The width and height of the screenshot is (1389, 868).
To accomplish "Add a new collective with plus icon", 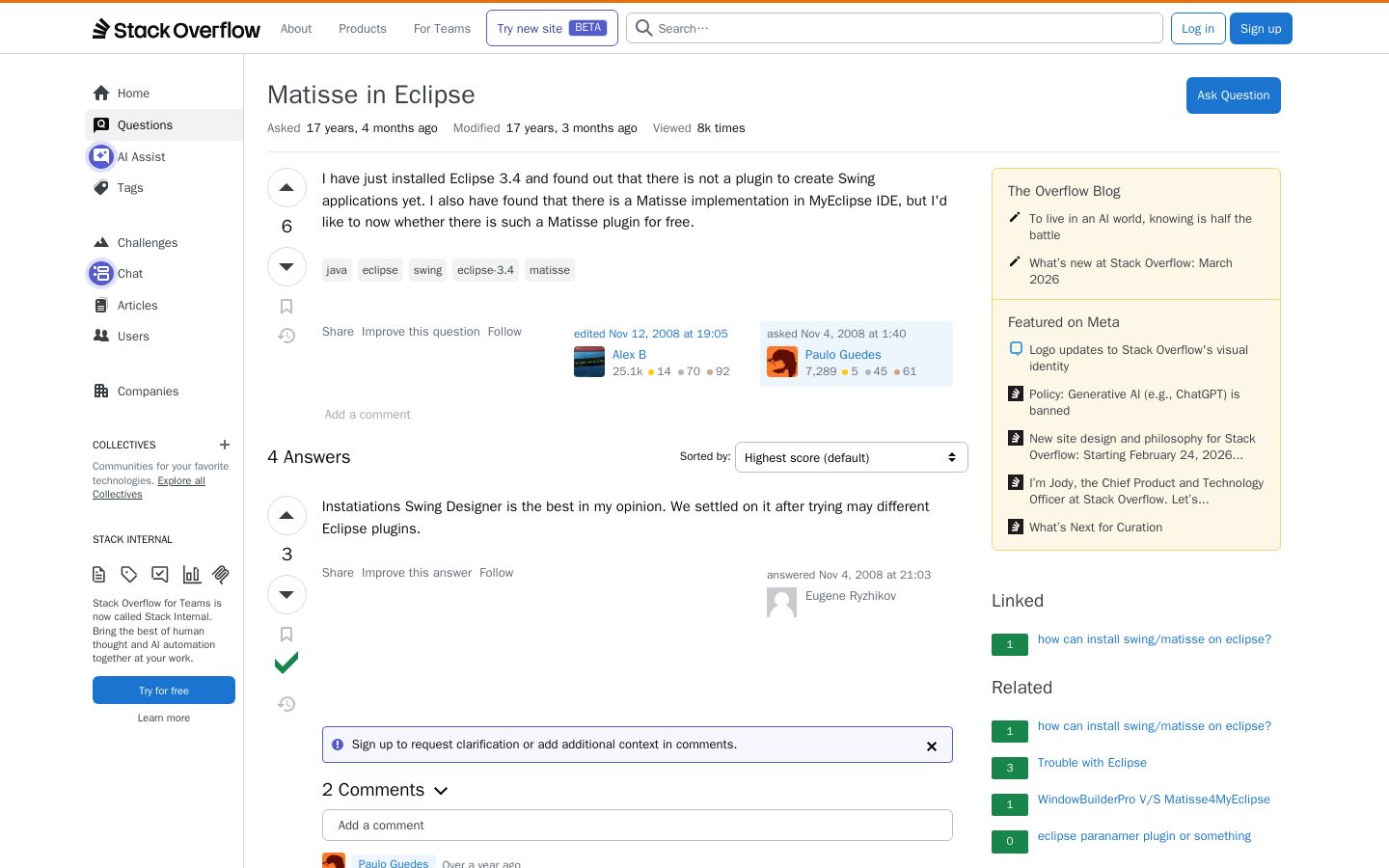I will [x=225, y=445].
